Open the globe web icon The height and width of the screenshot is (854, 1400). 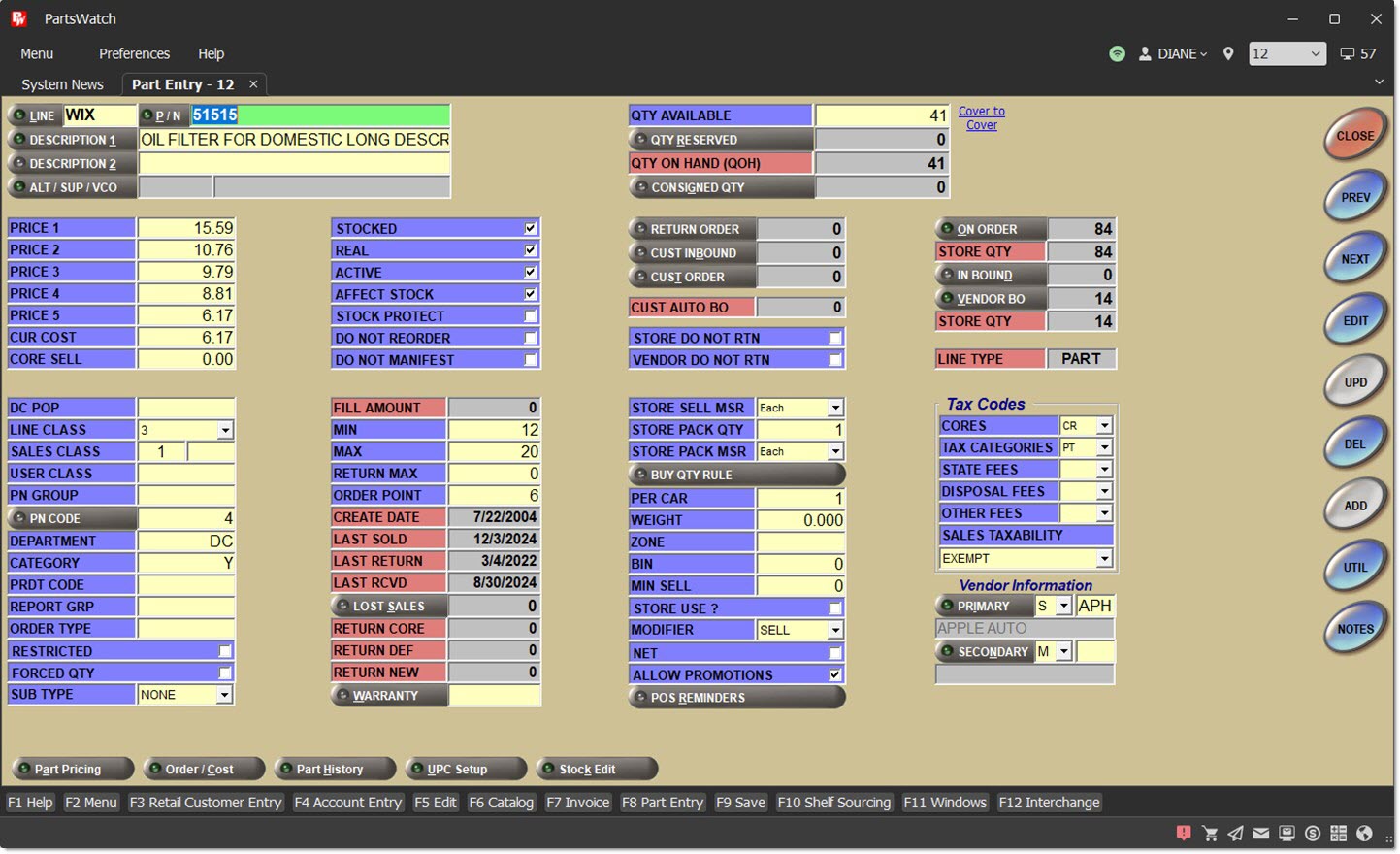[x=1365, y=833]
